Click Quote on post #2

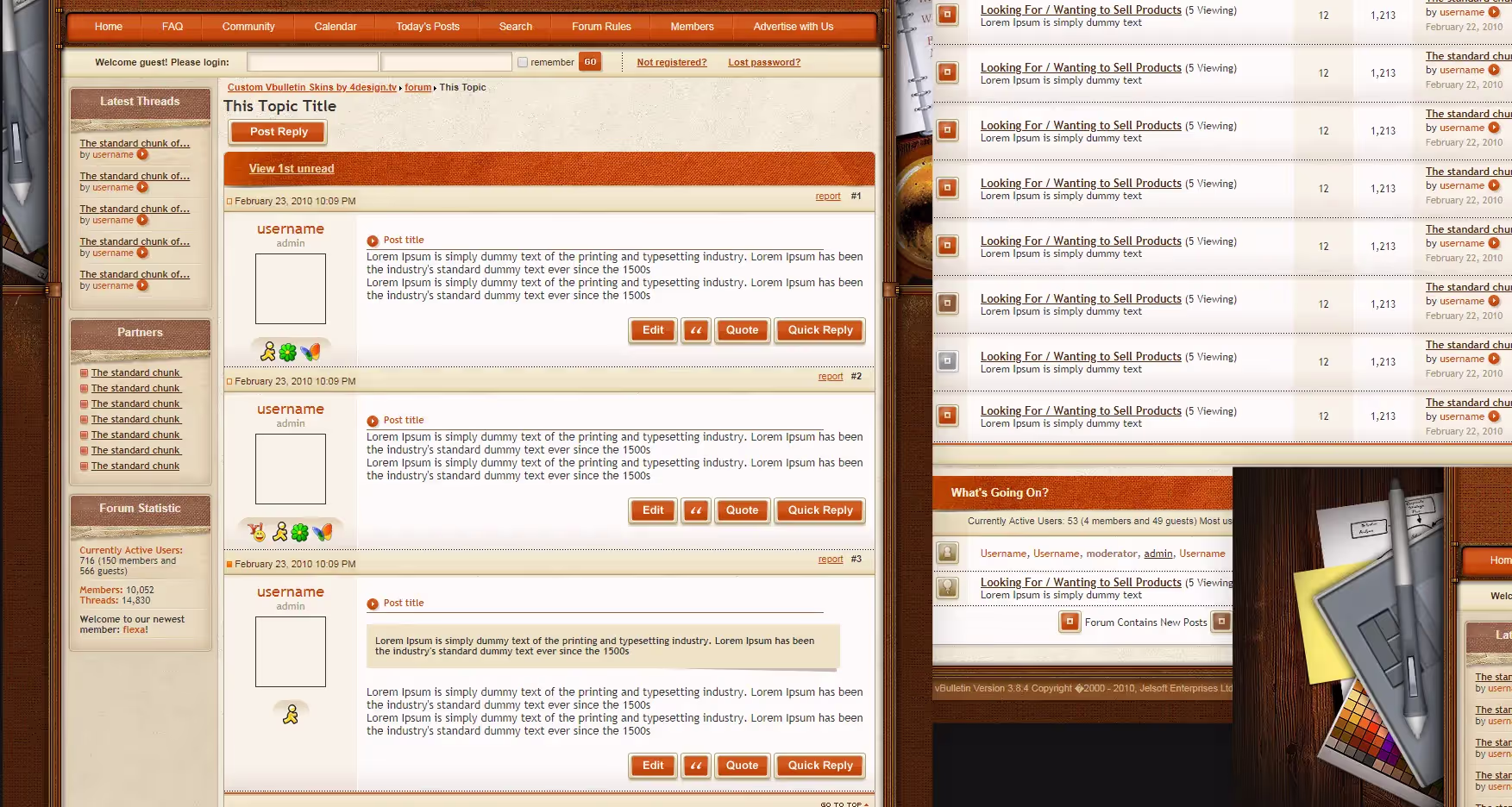coord(742,510)
